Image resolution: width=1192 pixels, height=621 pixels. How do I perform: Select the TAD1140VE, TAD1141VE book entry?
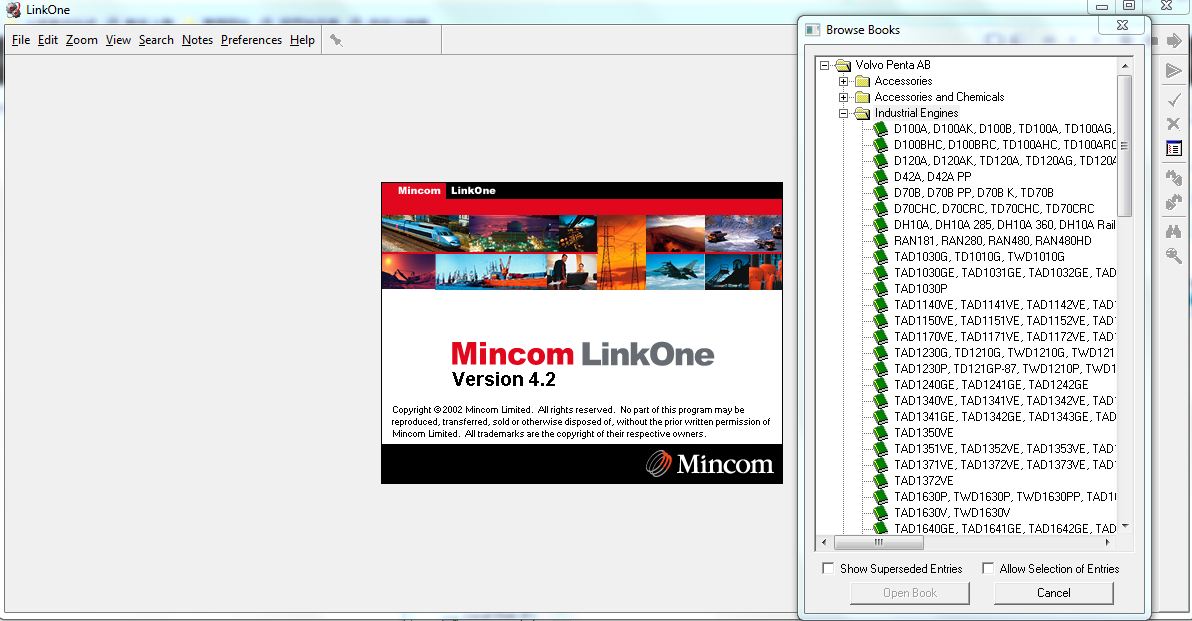click(x=1003, y=304)
